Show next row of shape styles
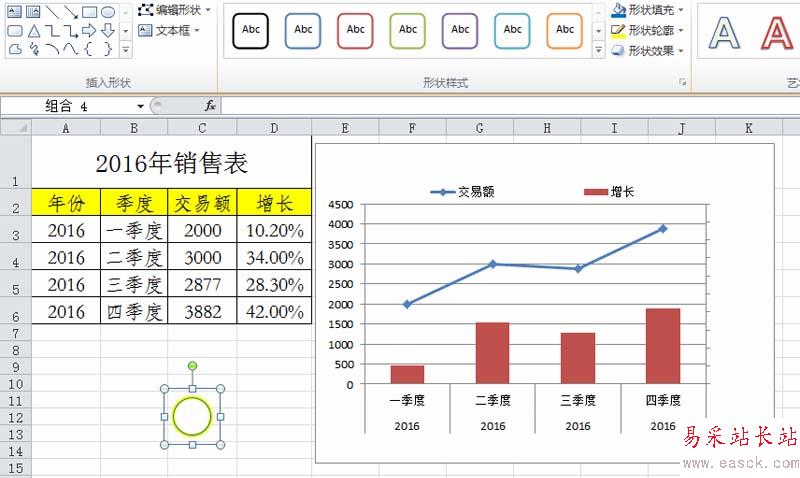Image resolution: width=800 pixels, height=478 pixels. pyautogui.click(x=598, y=31)
